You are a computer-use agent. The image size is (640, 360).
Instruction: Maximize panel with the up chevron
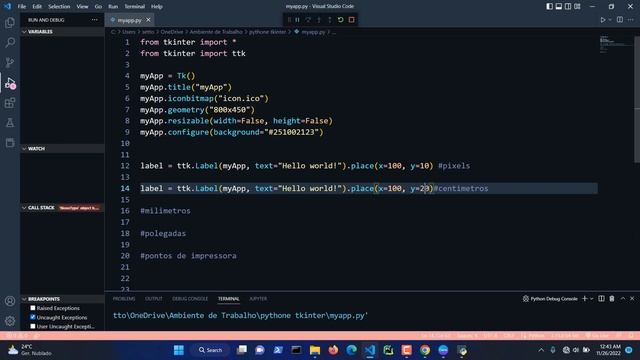[x=623, y=299]
